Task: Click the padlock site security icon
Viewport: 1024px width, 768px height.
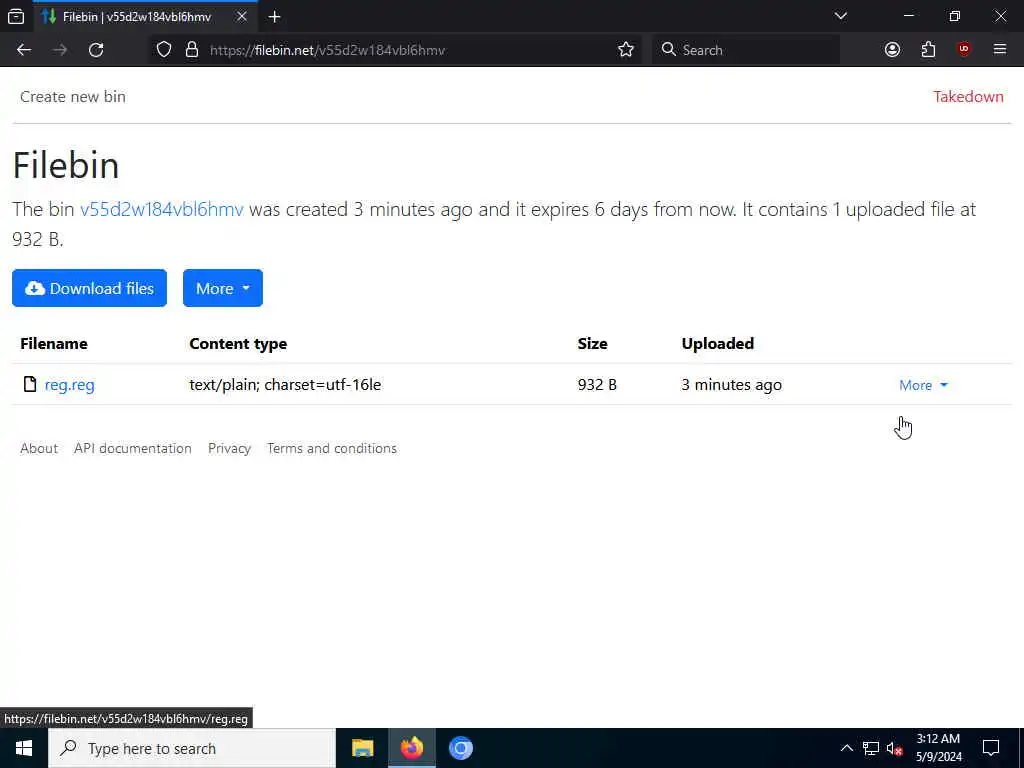Action: (191, 50)
